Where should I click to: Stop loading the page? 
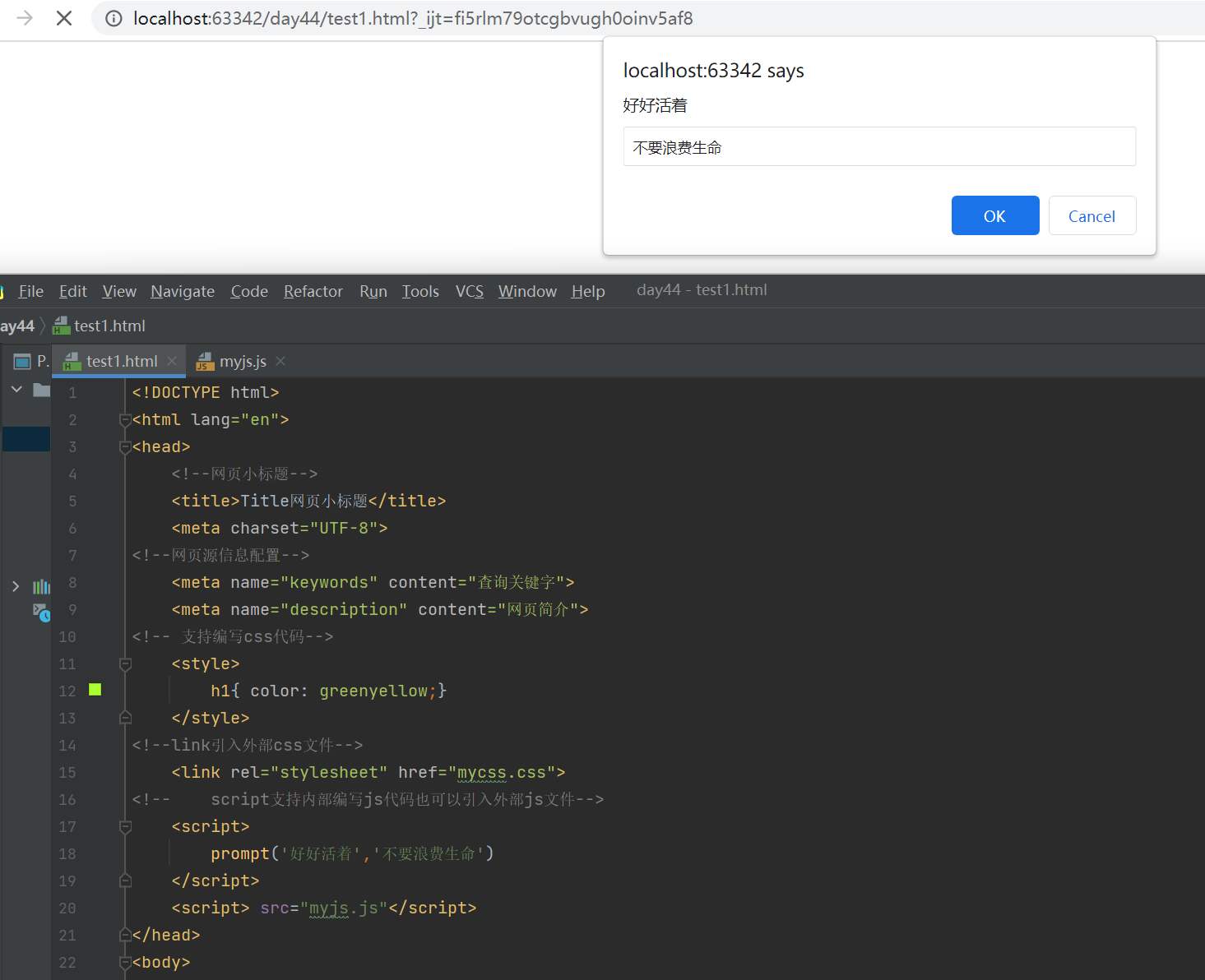click(64, 18)
